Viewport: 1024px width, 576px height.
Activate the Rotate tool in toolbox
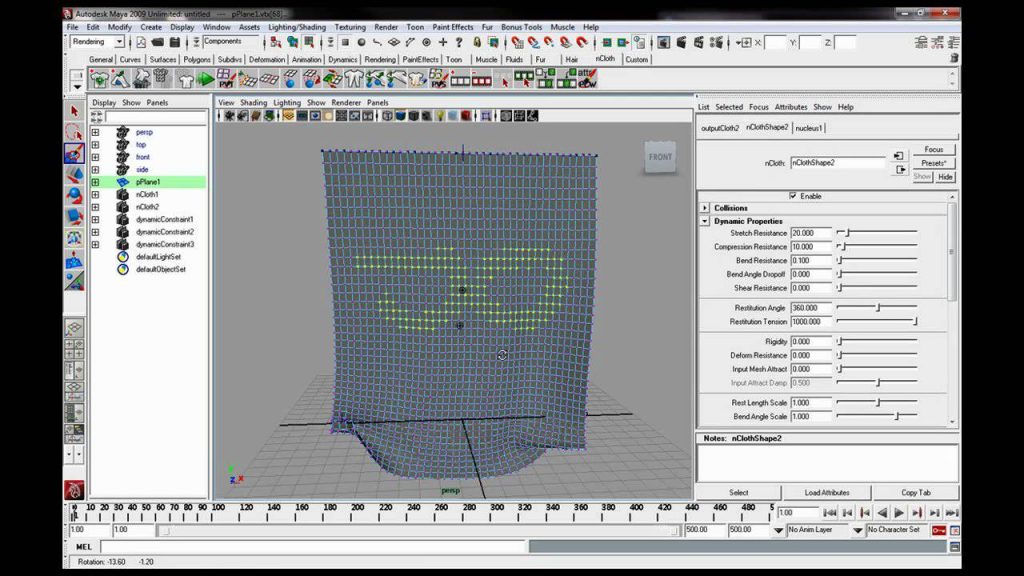[74, 195]
